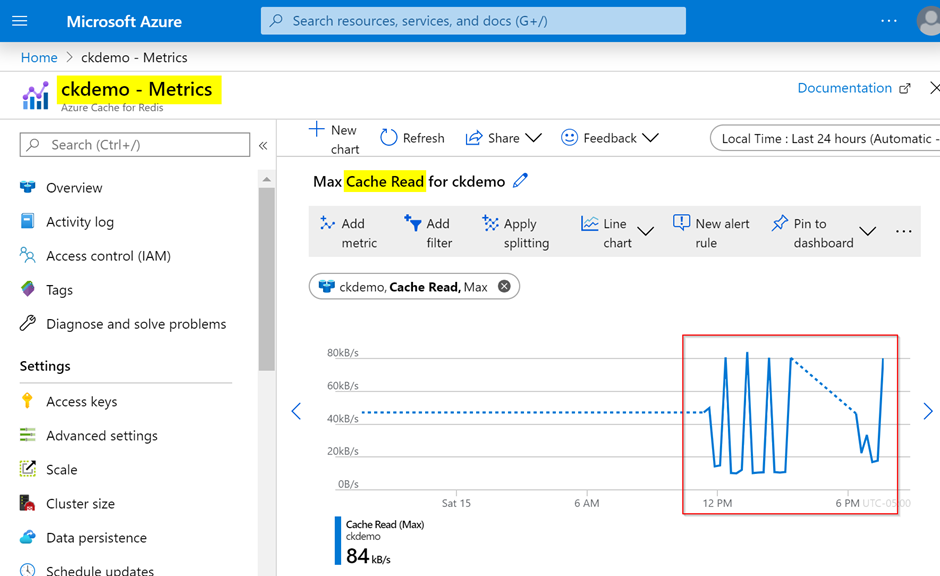Open Access control (IAM)
The image size is (940, 576).
pyautogui.click(x=109, y=256)
